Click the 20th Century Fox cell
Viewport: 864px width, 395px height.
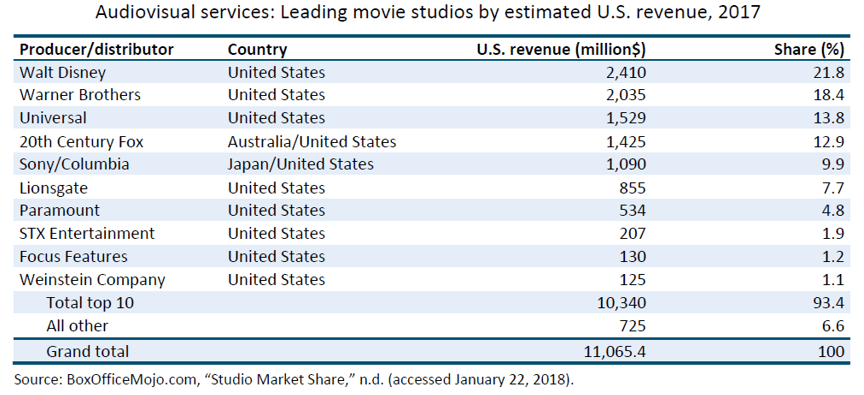point(81,142)
